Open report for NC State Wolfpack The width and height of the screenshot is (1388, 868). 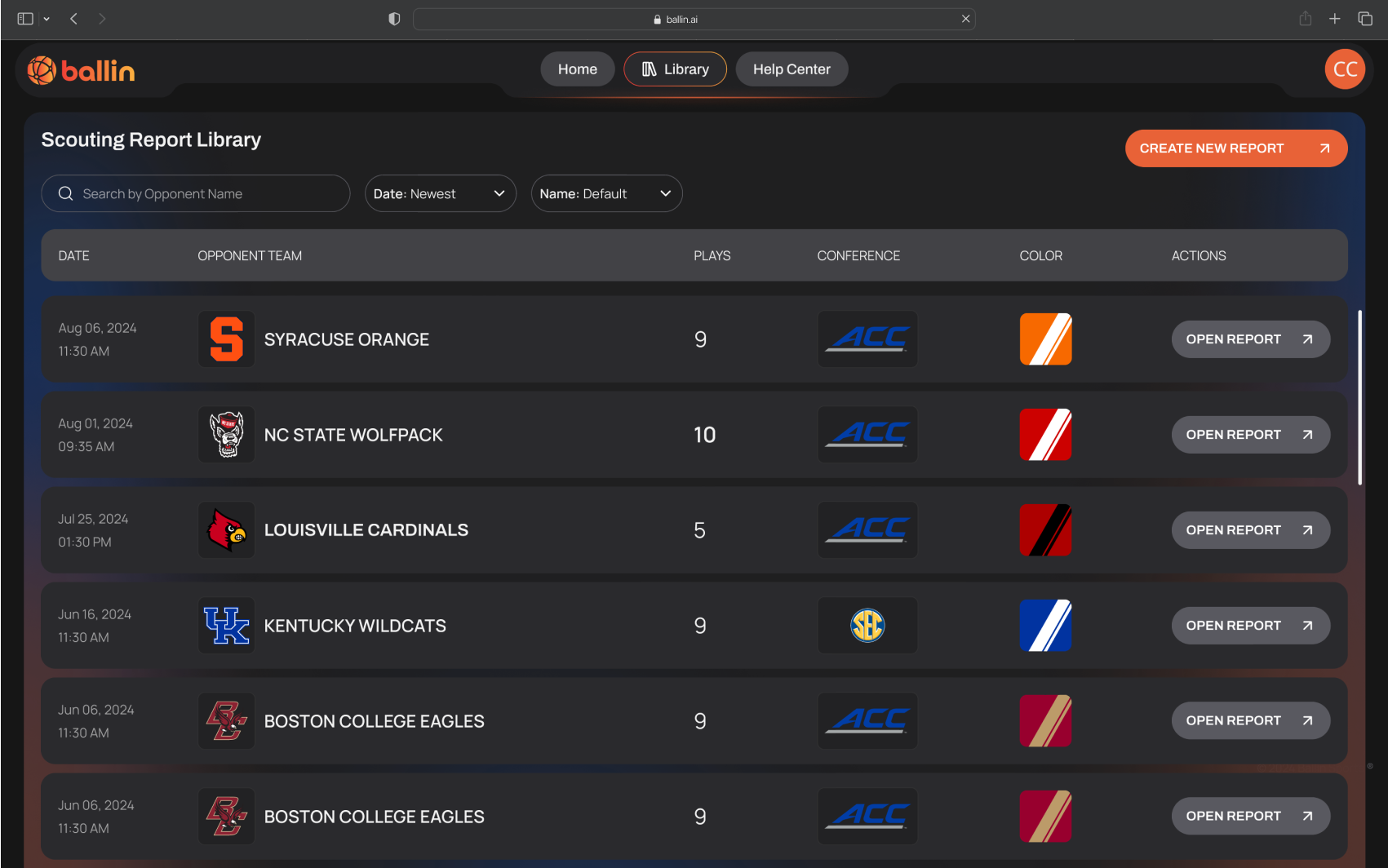pyautogui.click(x=1251, y=435)
